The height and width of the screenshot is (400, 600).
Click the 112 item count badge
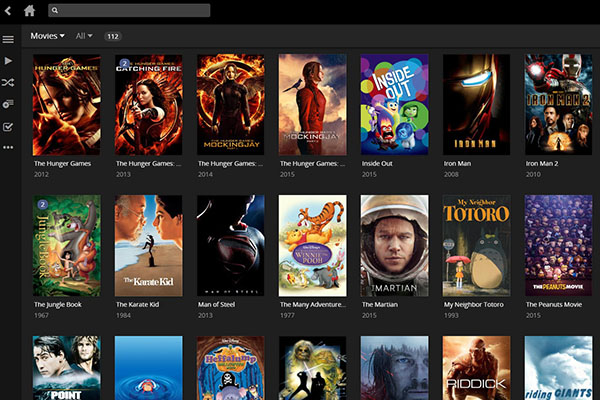click(x=113, y=36)
